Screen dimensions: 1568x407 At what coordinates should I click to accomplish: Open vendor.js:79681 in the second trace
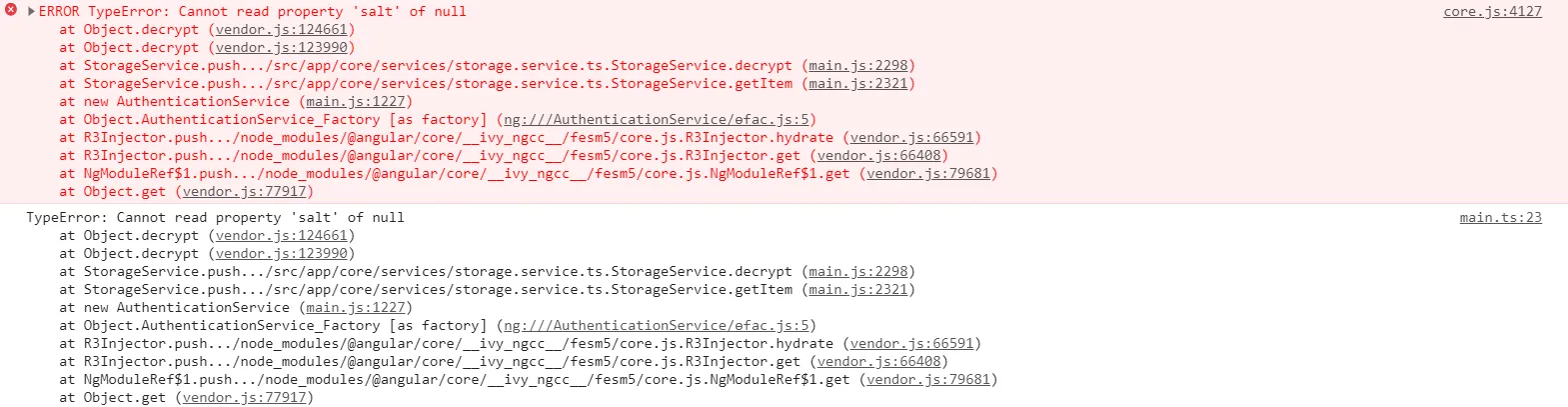click(x=928, y=379)
